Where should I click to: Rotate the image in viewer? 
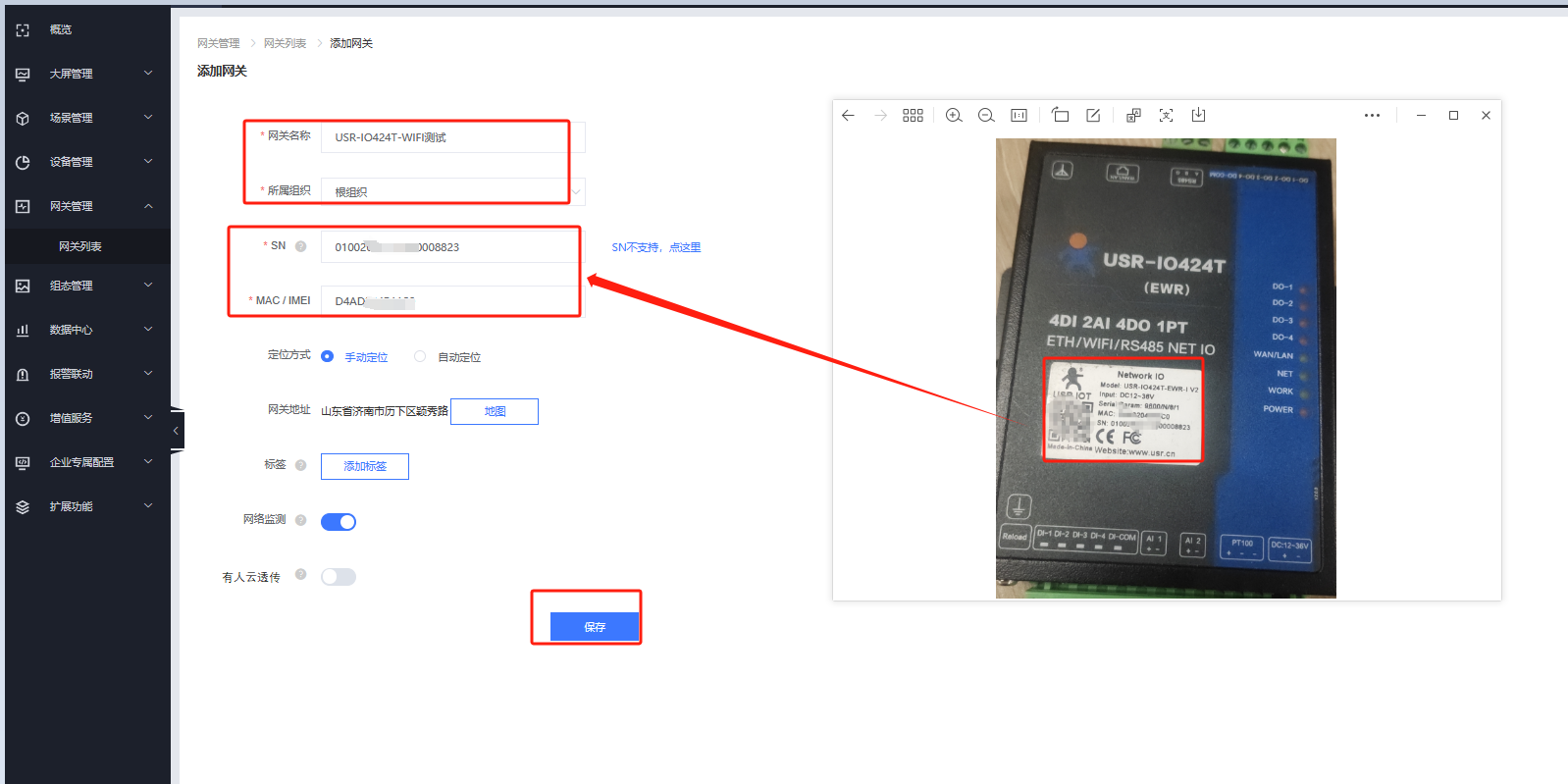(x=1061, y=116)
